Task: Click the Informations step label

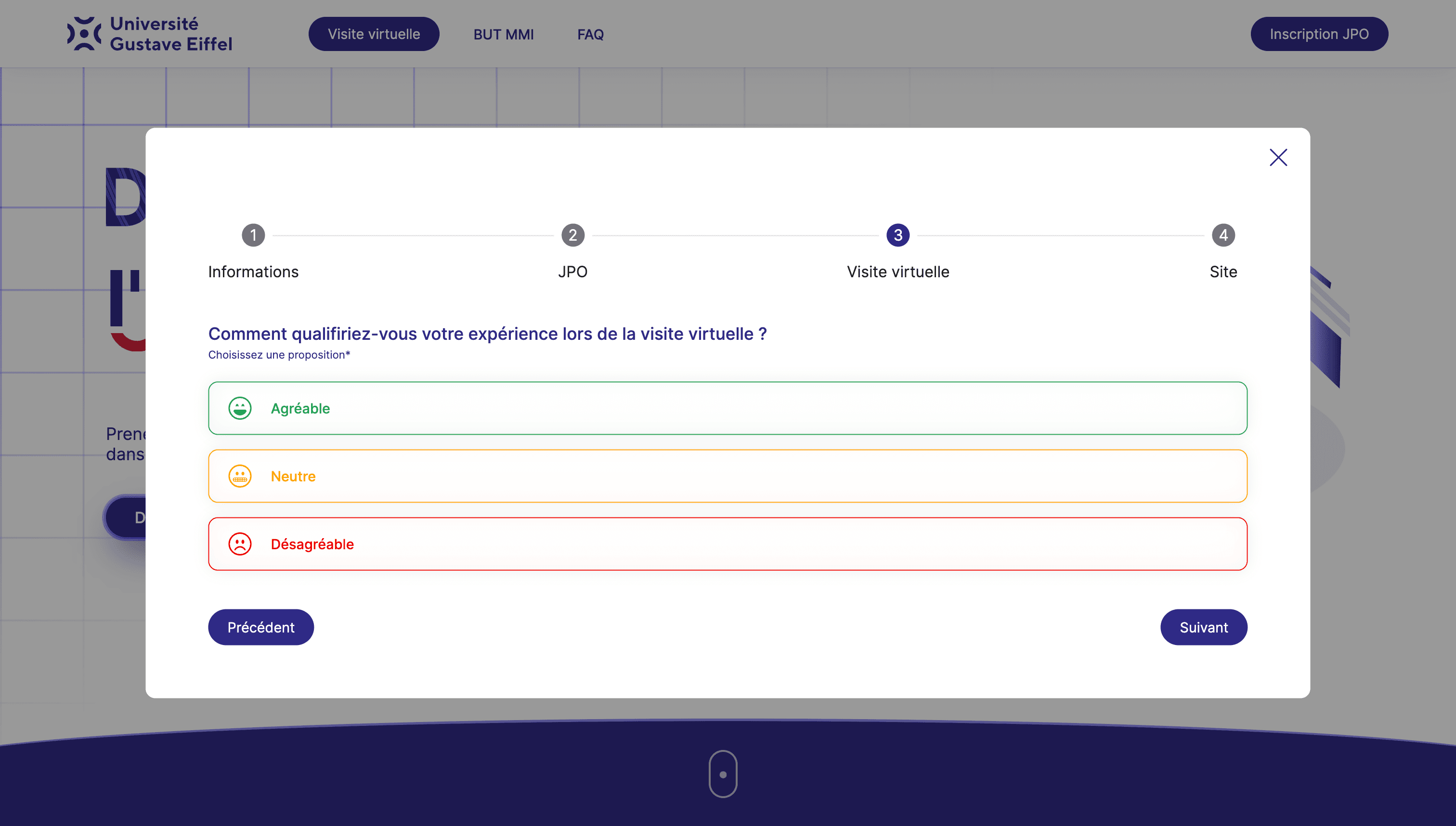Action: point(253,272)
